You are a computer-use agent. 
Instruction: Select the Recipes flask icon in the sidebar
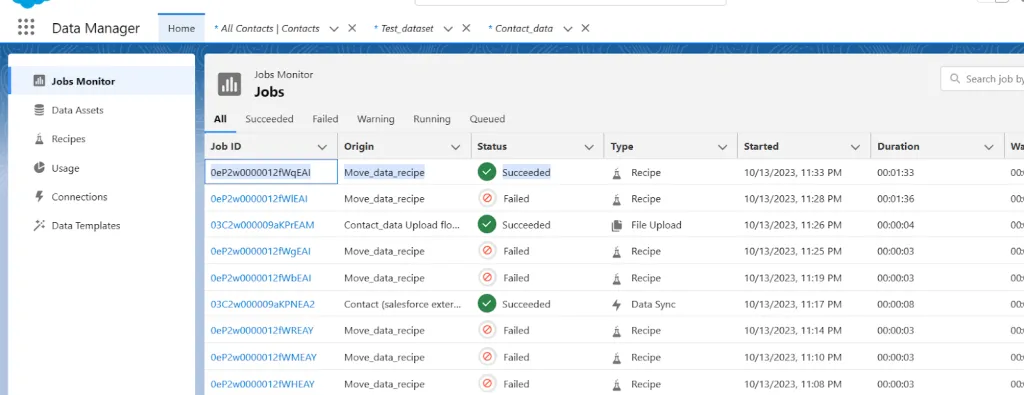click(x=39, y=139)
